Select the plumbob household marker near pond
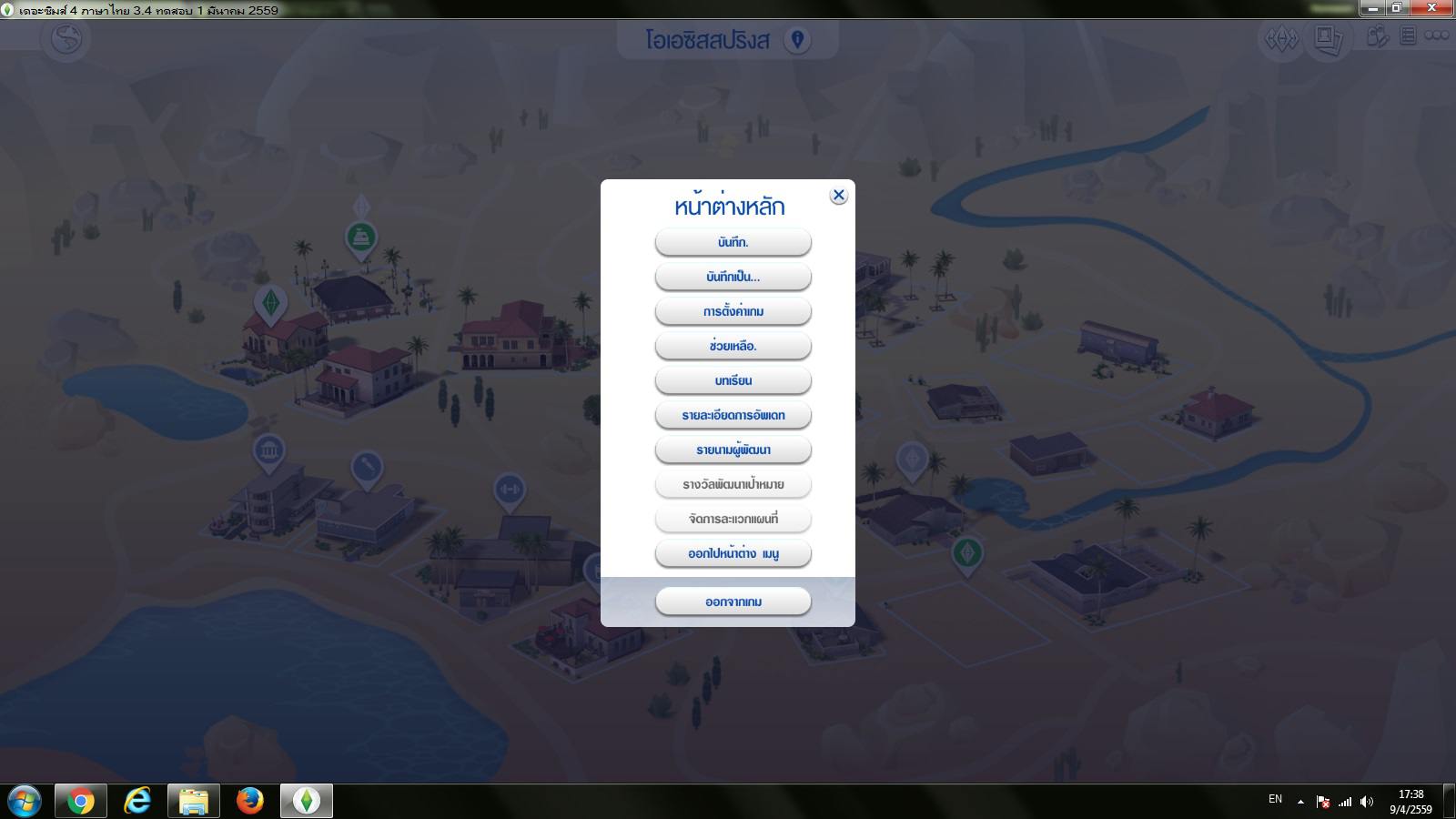Screen dimensions: 1456x819 269,305
